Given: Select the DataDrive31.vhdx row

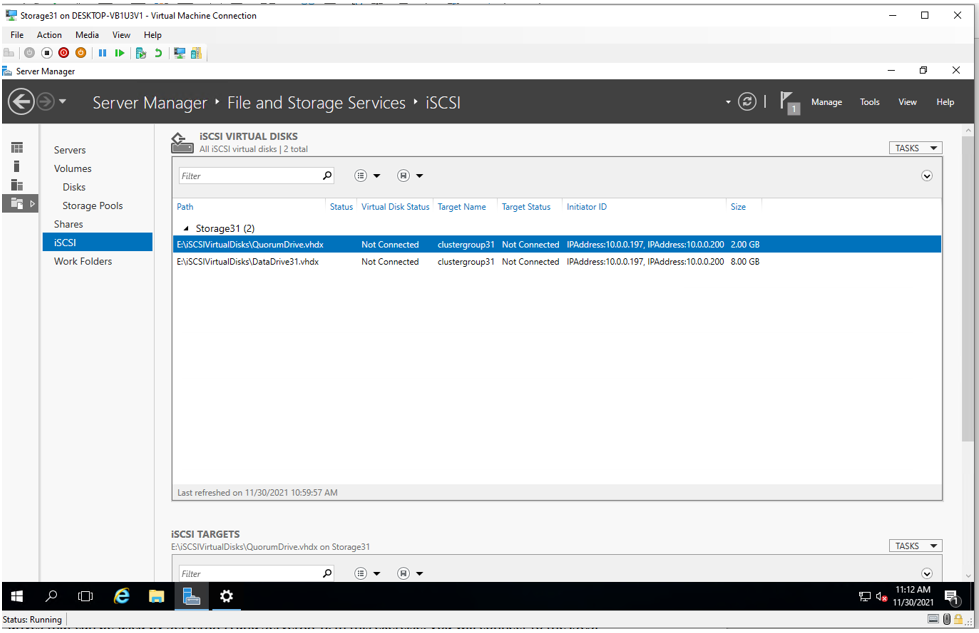Looking at the screenshot, I should click(557, 262).
